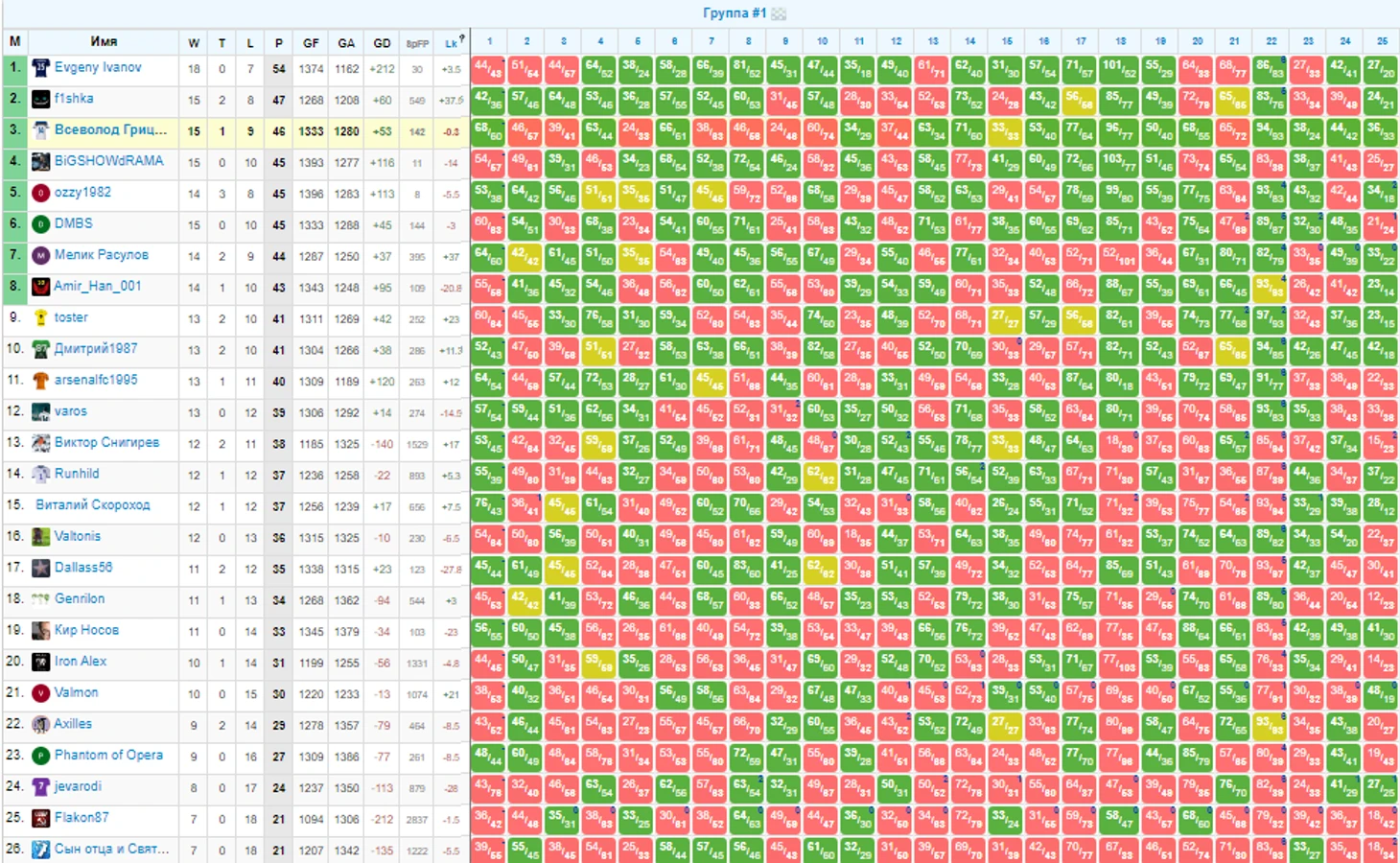Click Valmon's red circle avatar
This screenshot has width=1400, height=863.
[x=40, y=693]
